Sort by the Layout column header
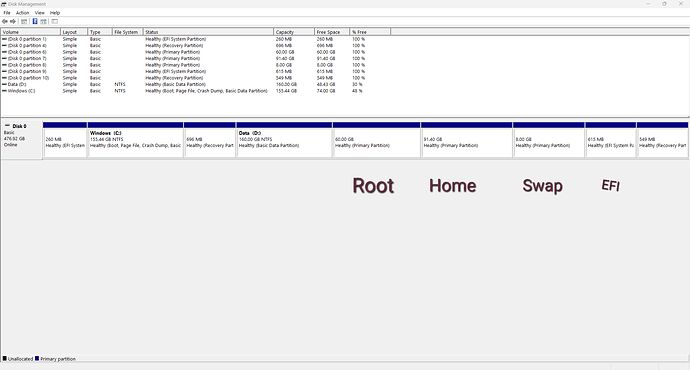Image resolution: width=690 pixels, height=370 pixels. tap(73, 32)
